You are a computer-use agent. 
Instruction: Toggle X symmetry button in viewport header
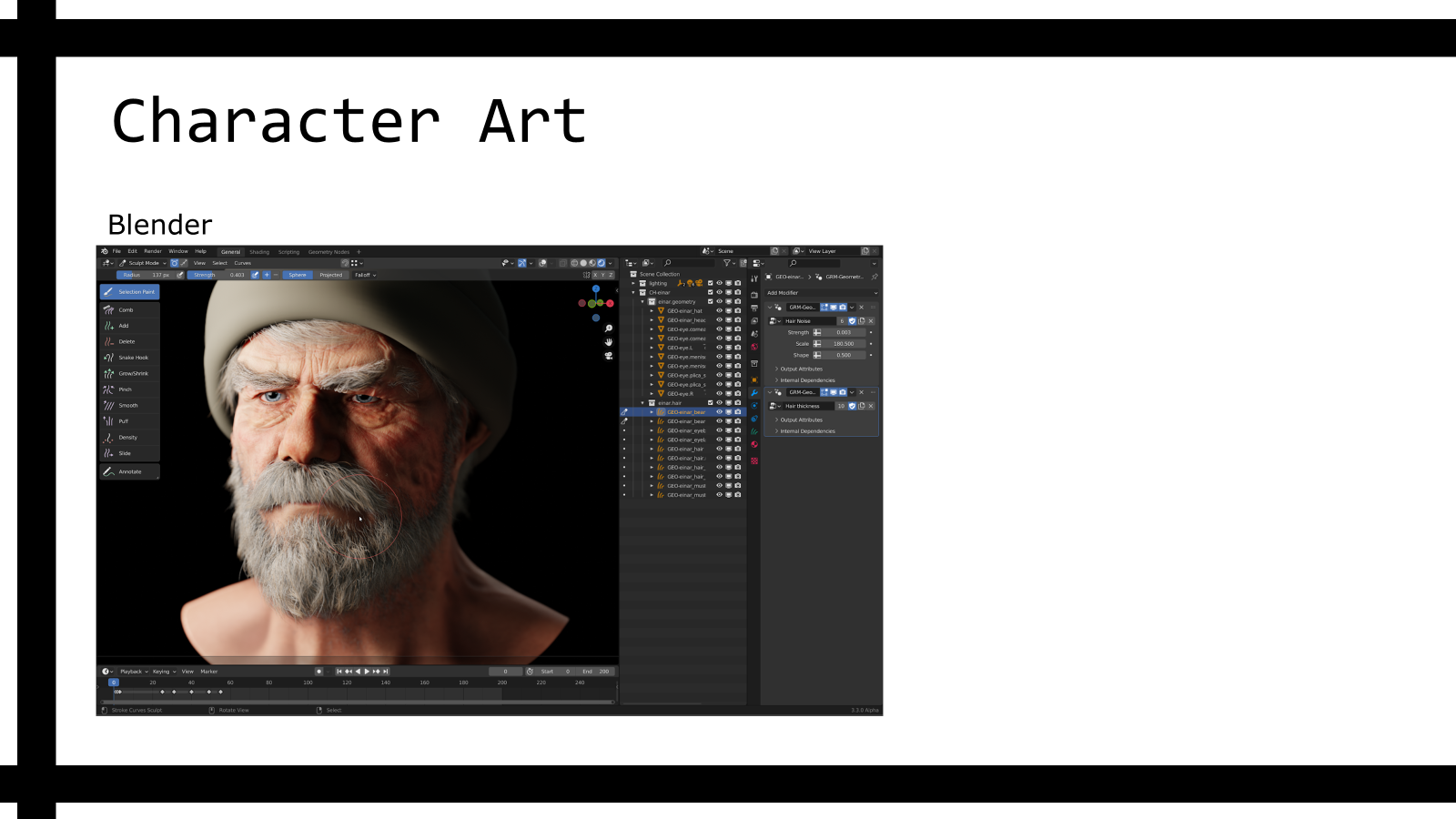tap(597, 275)
